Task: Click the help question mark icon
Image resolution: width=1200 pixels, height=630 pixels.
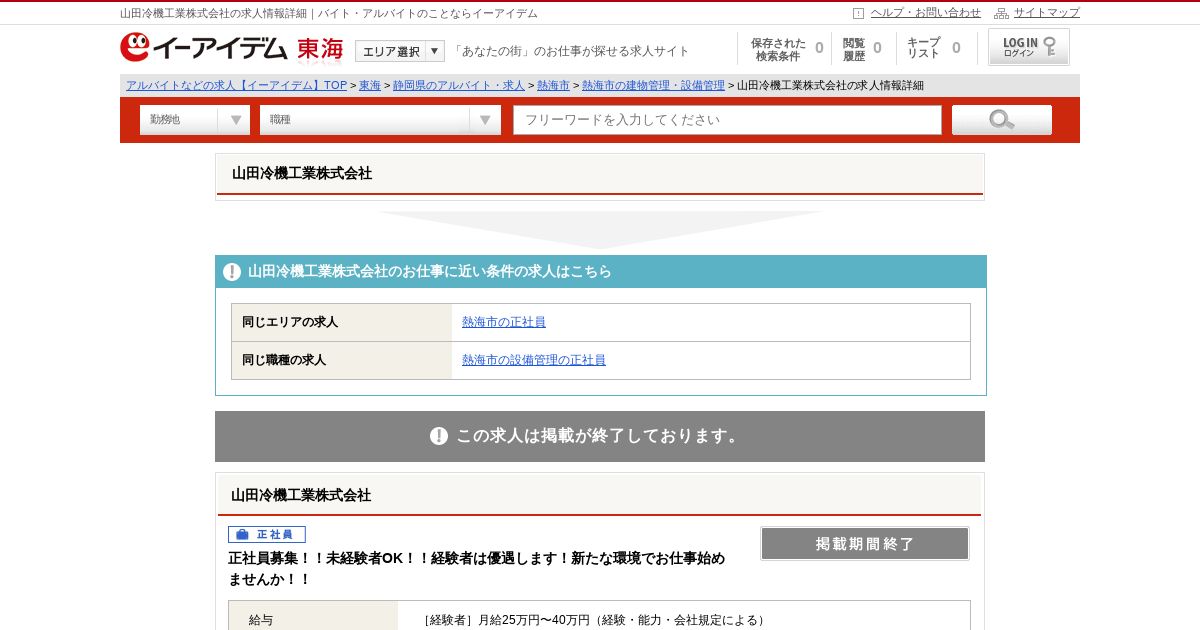Action: coord(858,13)
